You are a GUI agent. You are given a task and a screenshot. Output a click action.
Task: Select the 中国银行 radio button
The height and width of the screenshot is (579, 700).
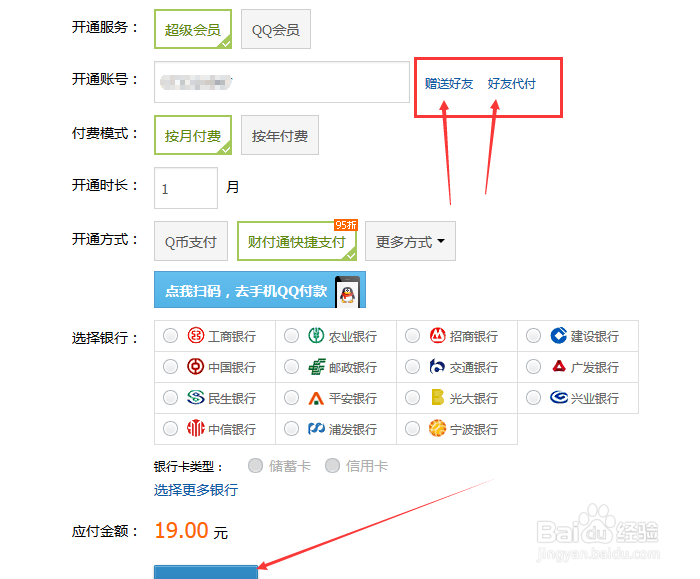coord(171,367)
